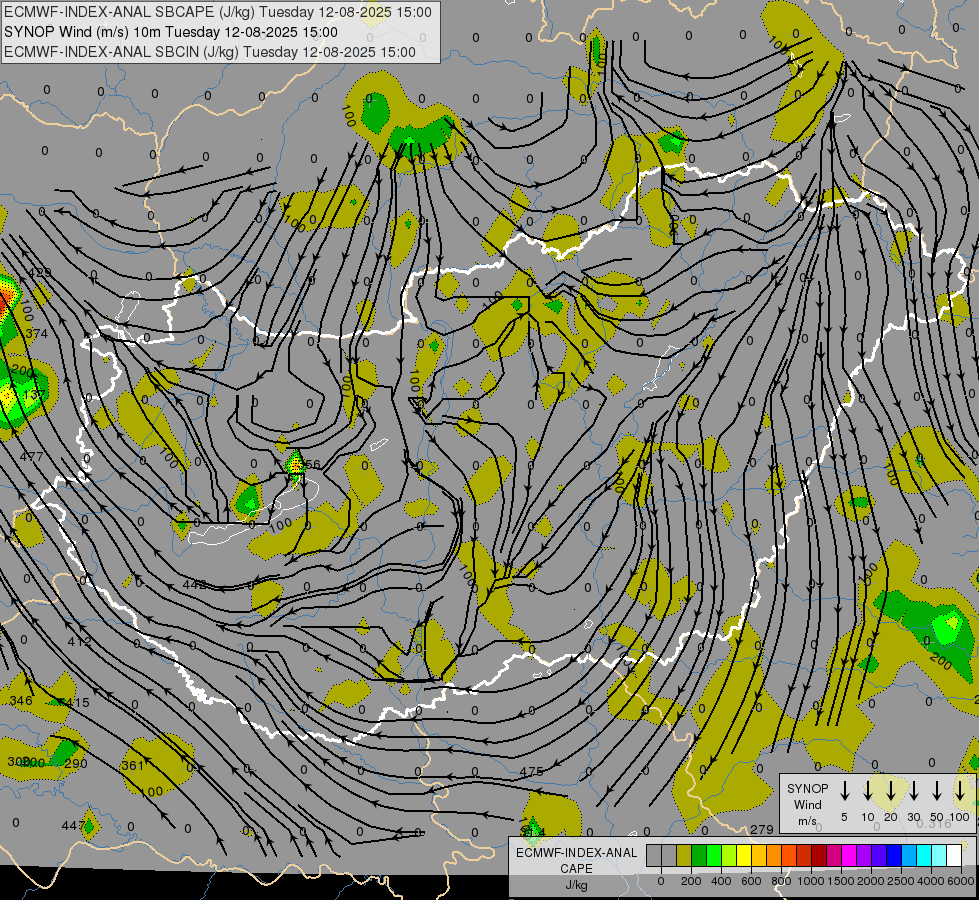Screen dimensions: 979x900
Task: Click the 'ECMWF-INDEX-ANAL CAPE' legend label
Action: [x=576, y=861]
